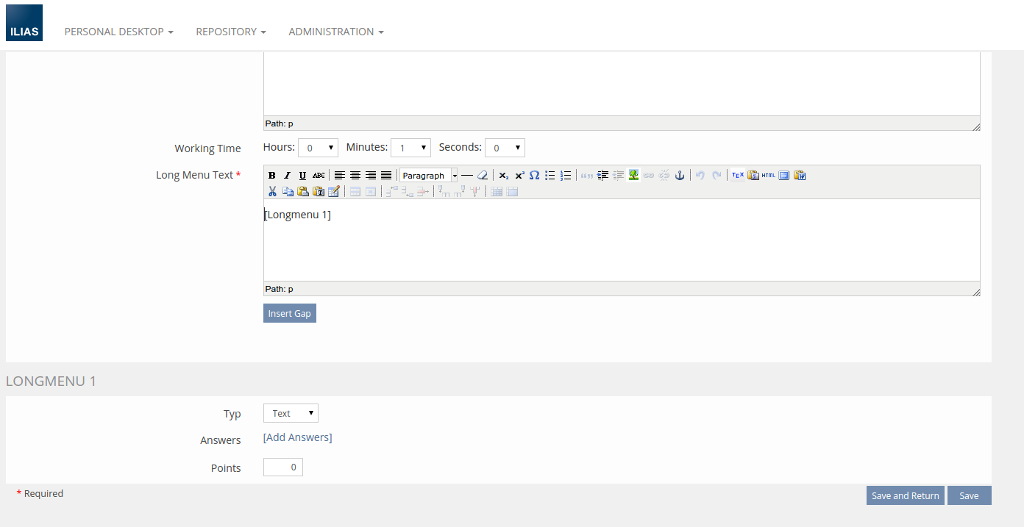Insert an image using the picture icon
The image size is (1024, 527).
coord(634,176)
